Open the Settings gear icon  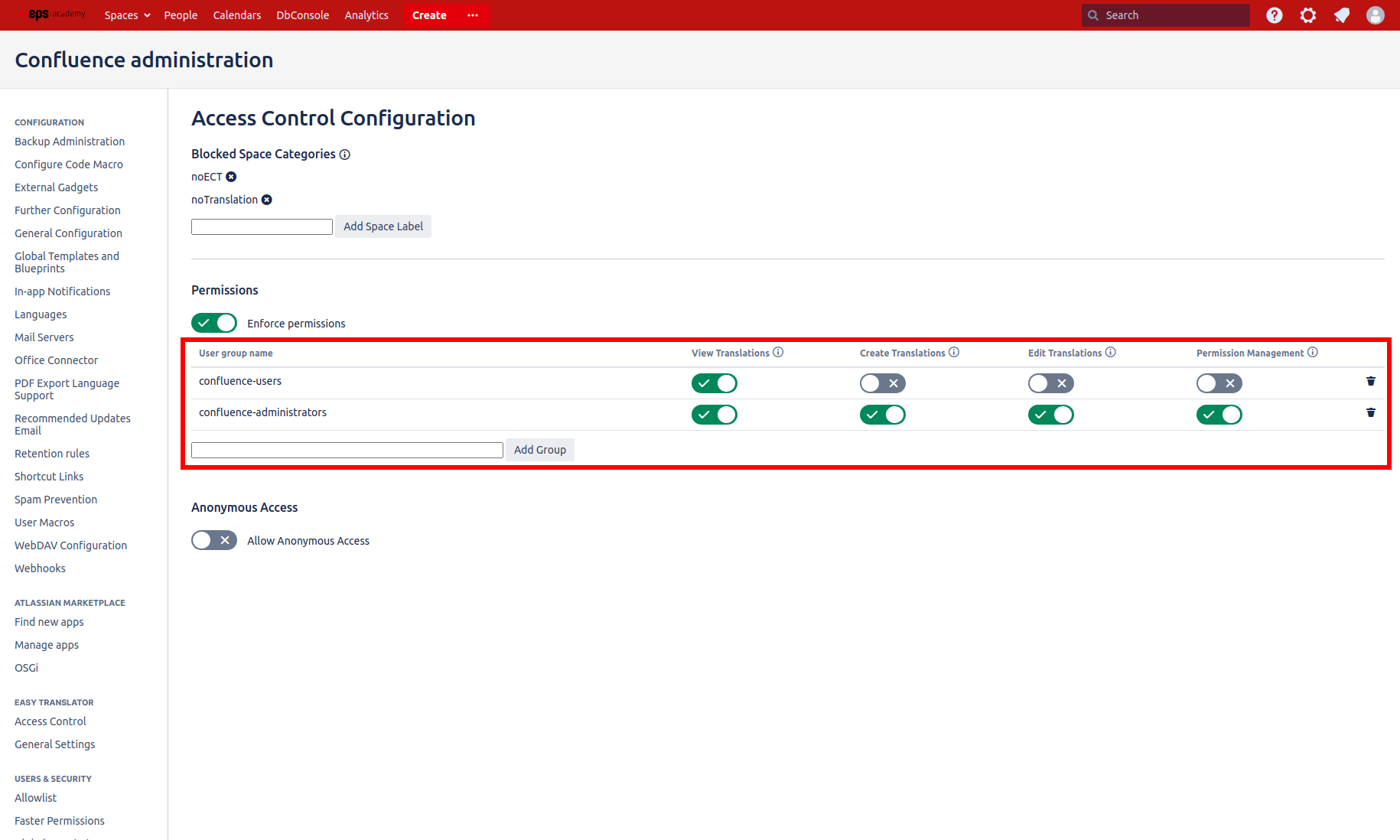[1307, 15]
